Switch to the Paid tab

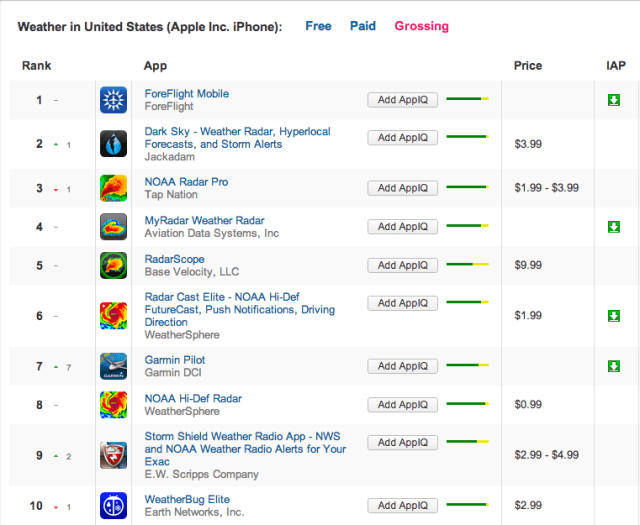(x=363, y=26)
